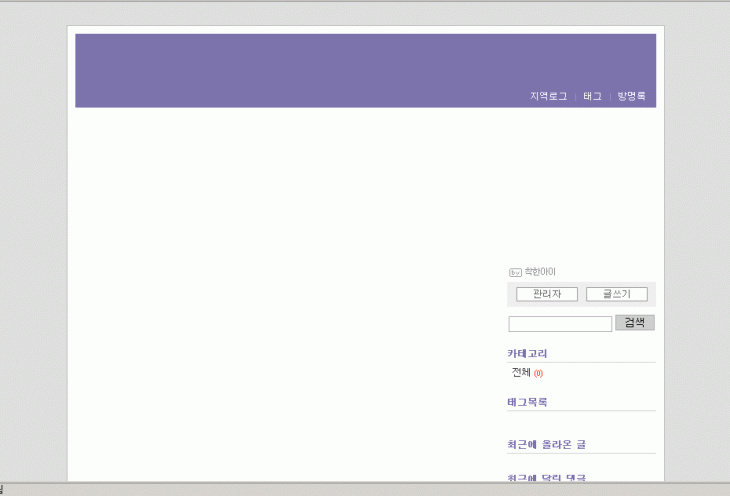Click the small 'by' icon beside 착한아이

coord(515,272)
